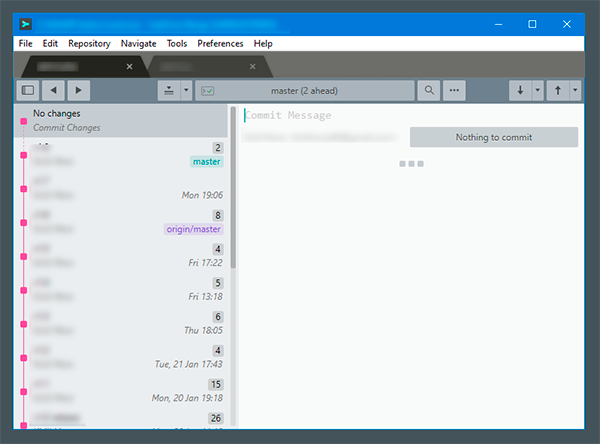Select the commit dated Fri 13:18
The width and height of the screenshot is (600, 444).
pos(121,290)
